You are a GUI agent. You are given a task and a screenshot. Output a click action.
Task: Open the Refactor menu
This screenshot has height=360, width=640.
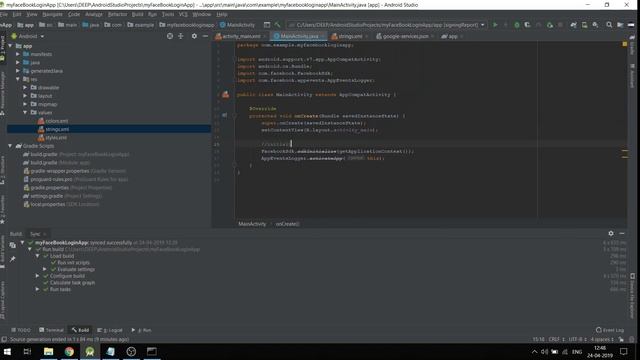[x=117, y=14]
